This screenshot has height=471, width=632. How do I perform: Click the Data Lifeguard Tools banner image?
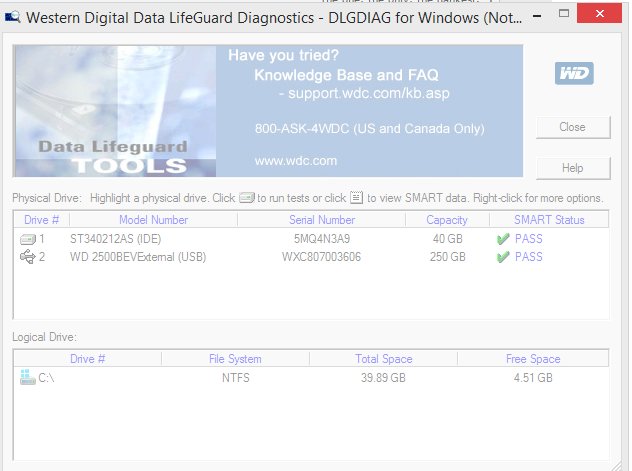point(115,111)
